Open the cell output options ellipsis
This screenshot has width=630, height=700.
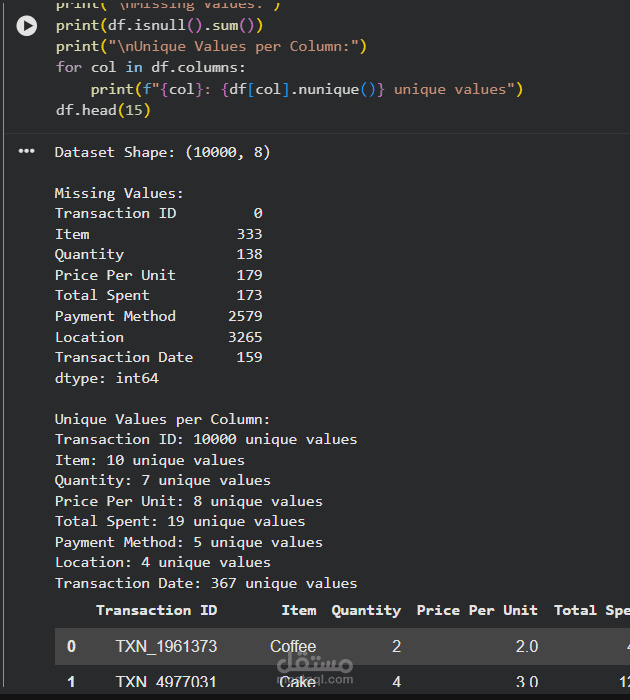pos(27,152)
